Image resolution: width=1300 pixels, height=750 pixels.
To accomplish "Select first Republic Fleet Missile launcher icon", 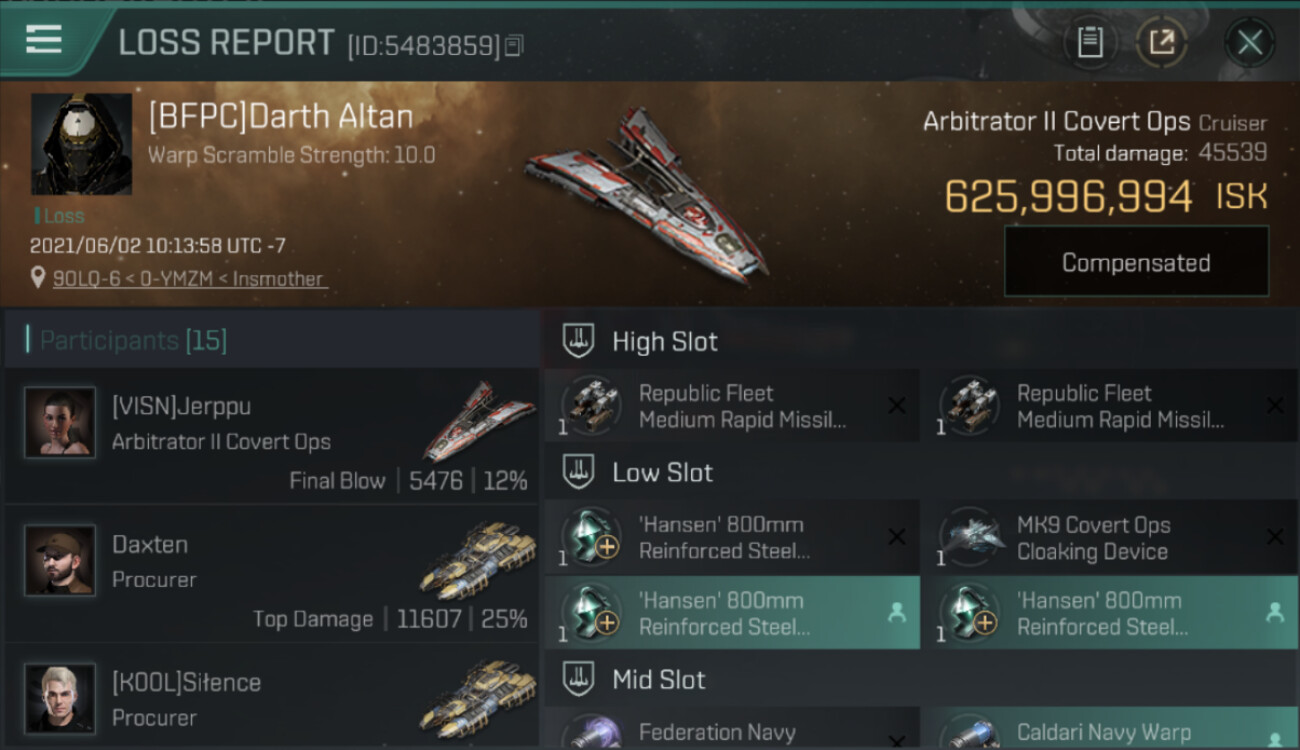I will 591,406.
